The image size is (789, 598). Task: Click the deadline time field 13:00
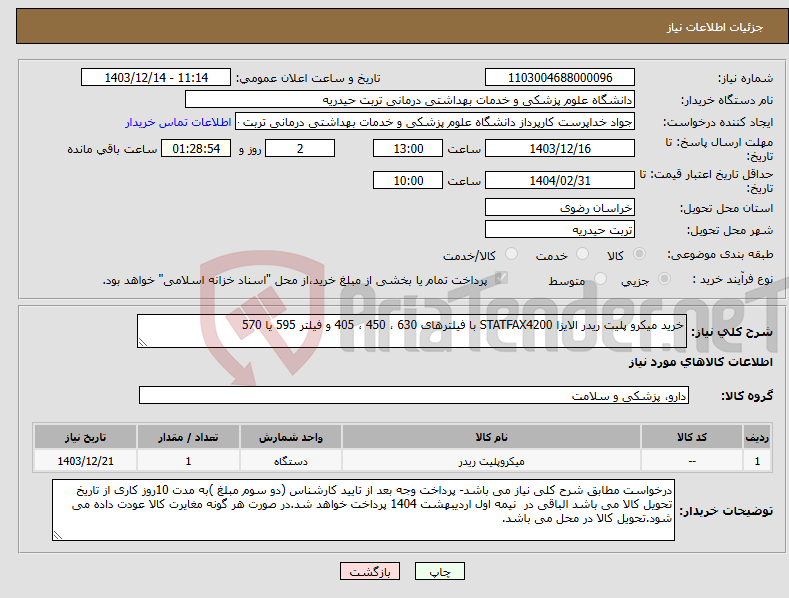(408, 148)
